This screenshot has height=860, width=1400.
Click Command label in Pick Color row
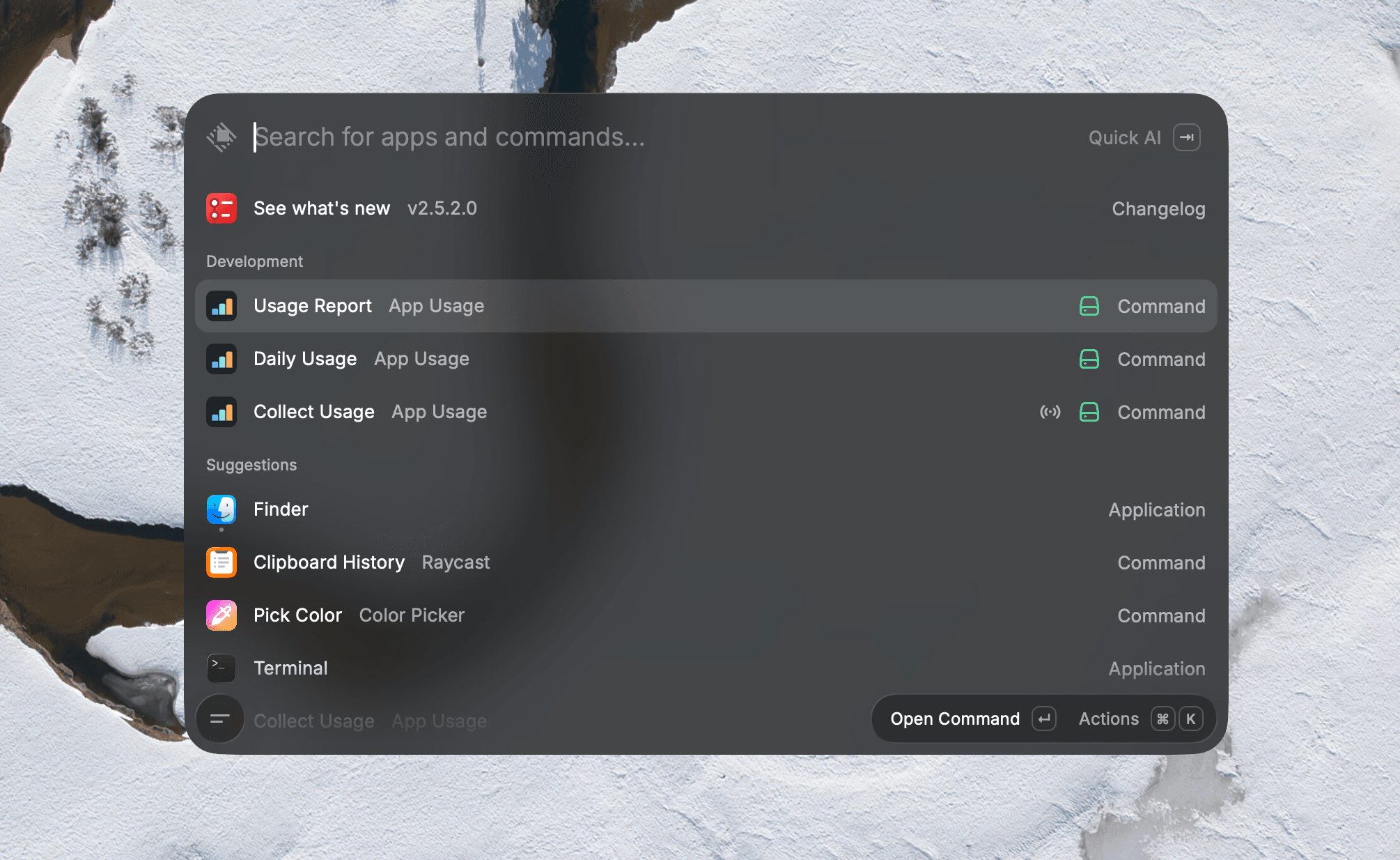(x=1161, y=615)
